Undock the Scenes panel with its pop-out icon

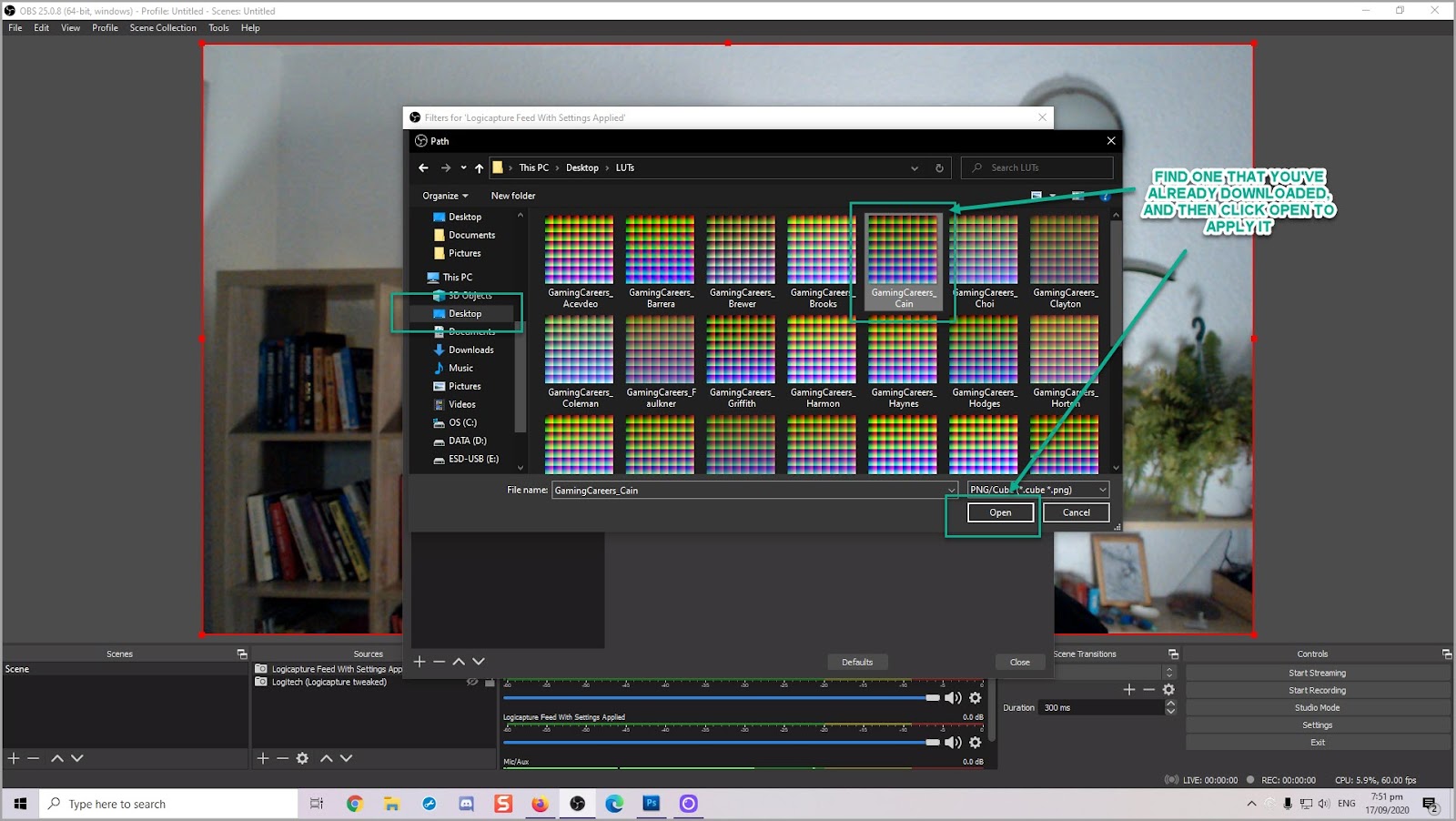click(x=242, y=654)
